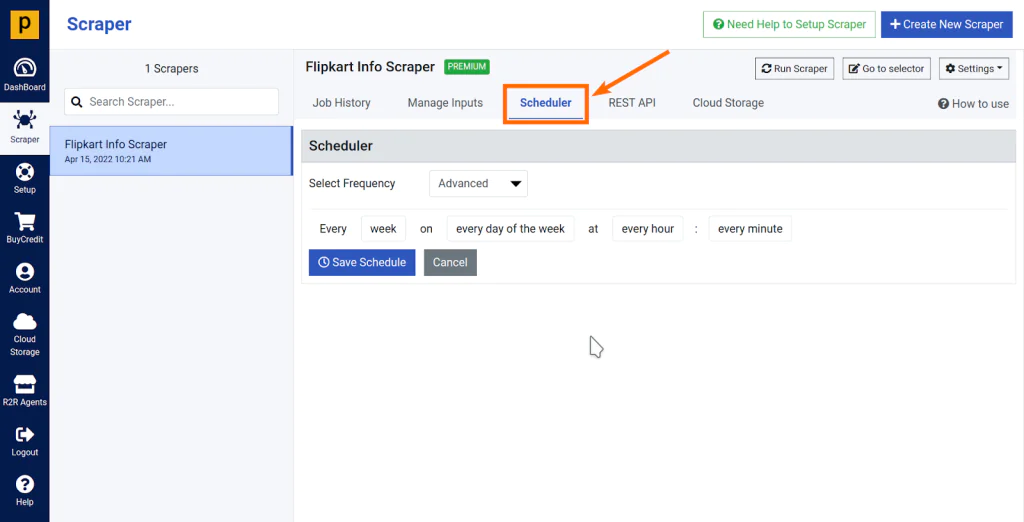Viewport: 1024px width, 522px height.
Task: Click the Scheduler panel header
Action: click(x=658, y=146)
